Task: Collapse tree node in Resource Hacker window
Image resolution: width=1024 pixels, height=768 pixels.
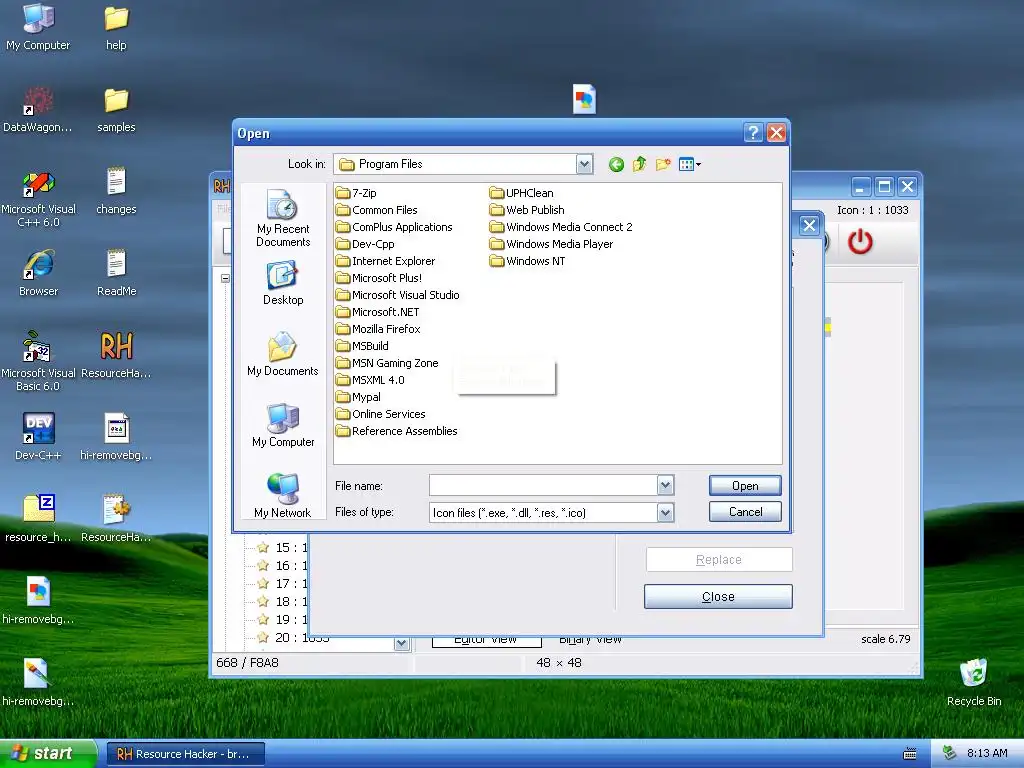Action: coord(225,278)
